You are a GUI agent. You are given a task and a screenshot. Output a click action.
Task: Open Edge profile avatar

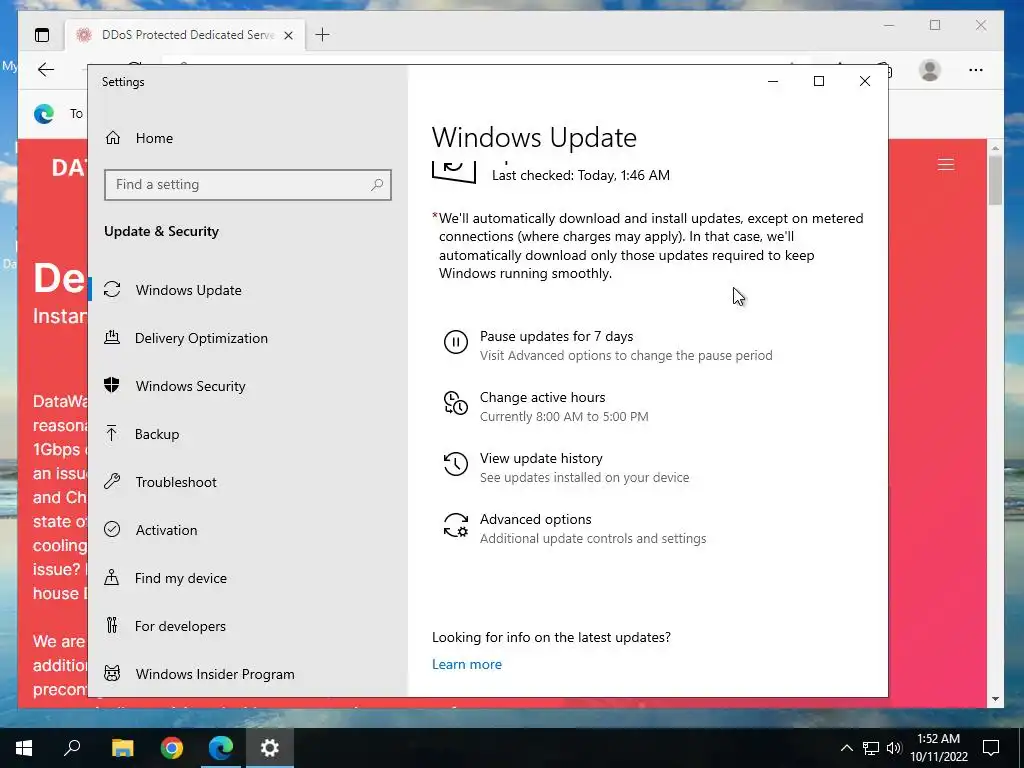(x=930, y=70)
